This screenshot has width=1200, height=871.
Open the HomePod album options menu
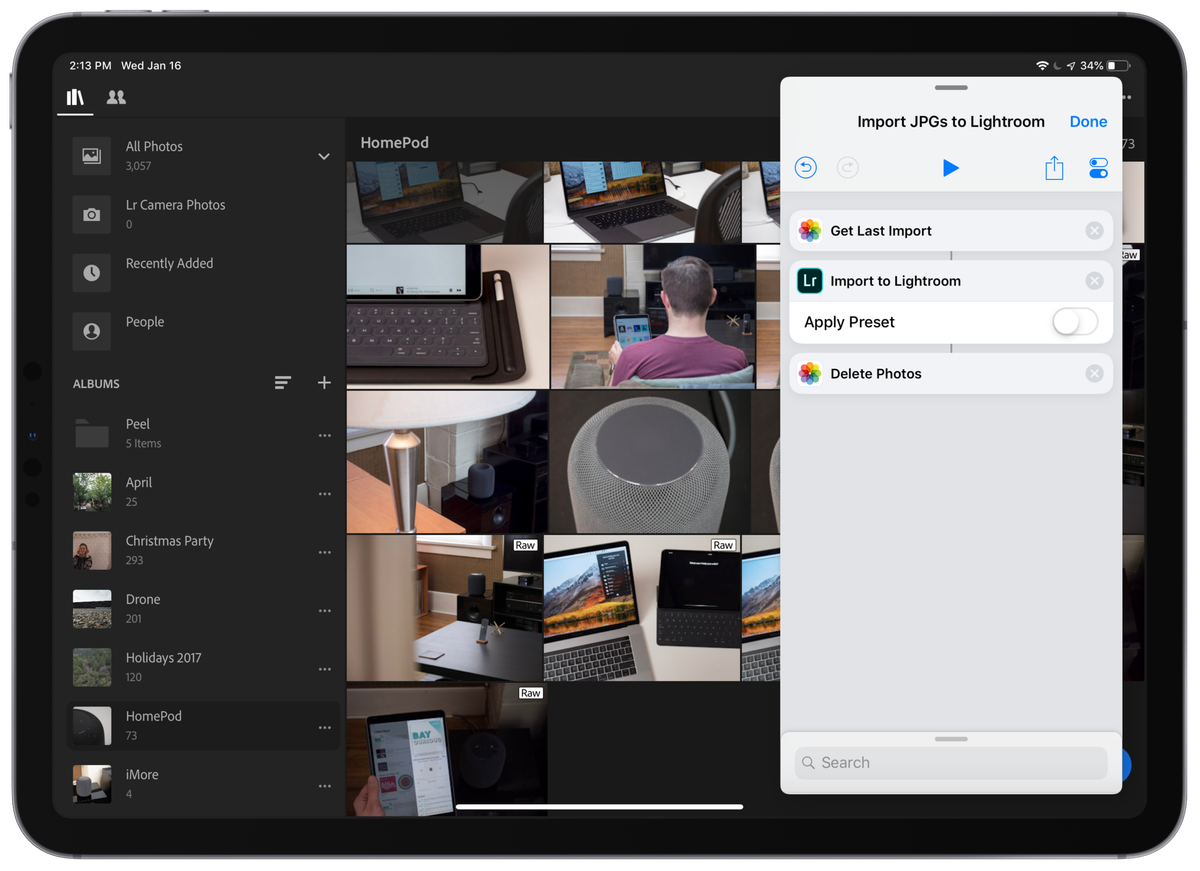coord(324,727)
